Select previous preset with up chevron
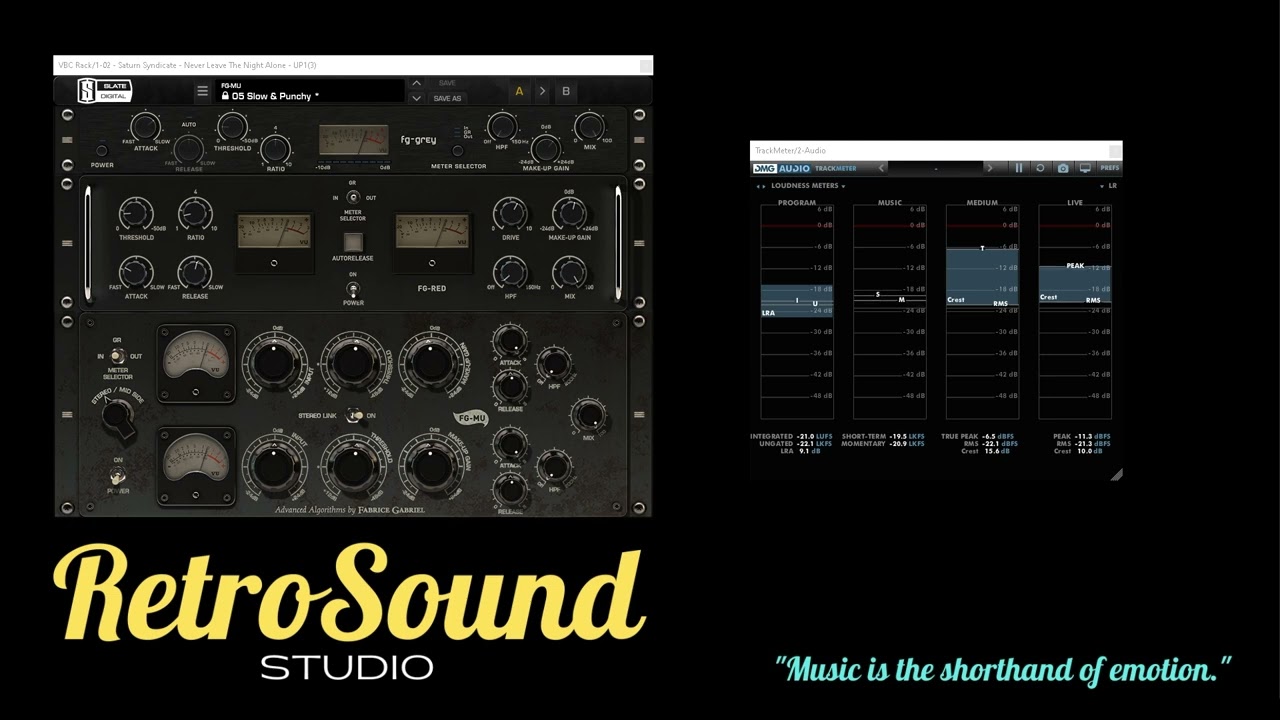Screen dimensions: 1280x720 (417, 84)
